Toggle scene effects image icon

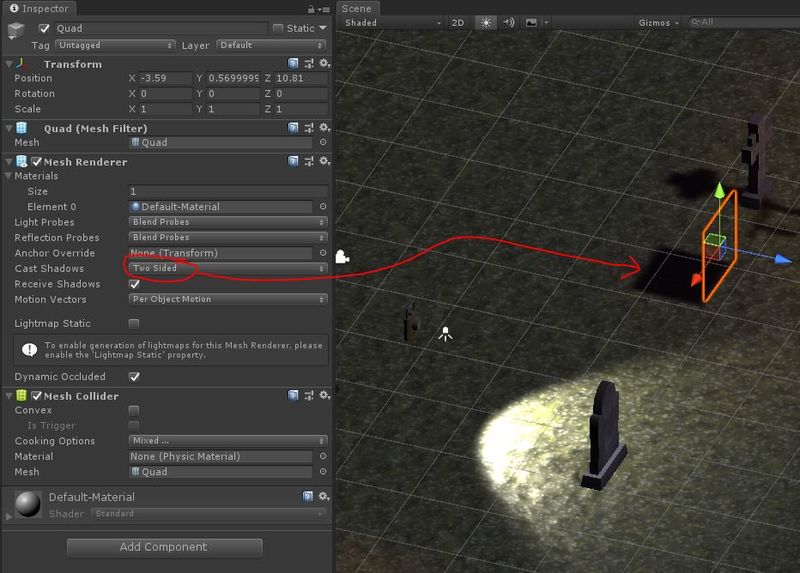[531, 23]
